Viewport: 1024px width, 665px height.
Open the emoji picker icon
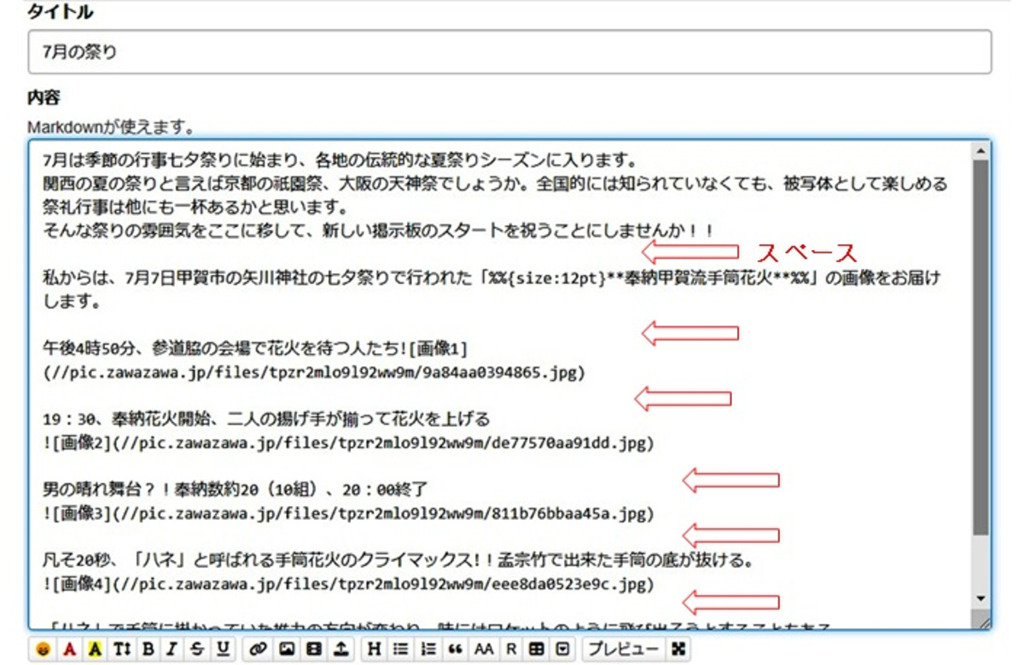click(43, 649)
